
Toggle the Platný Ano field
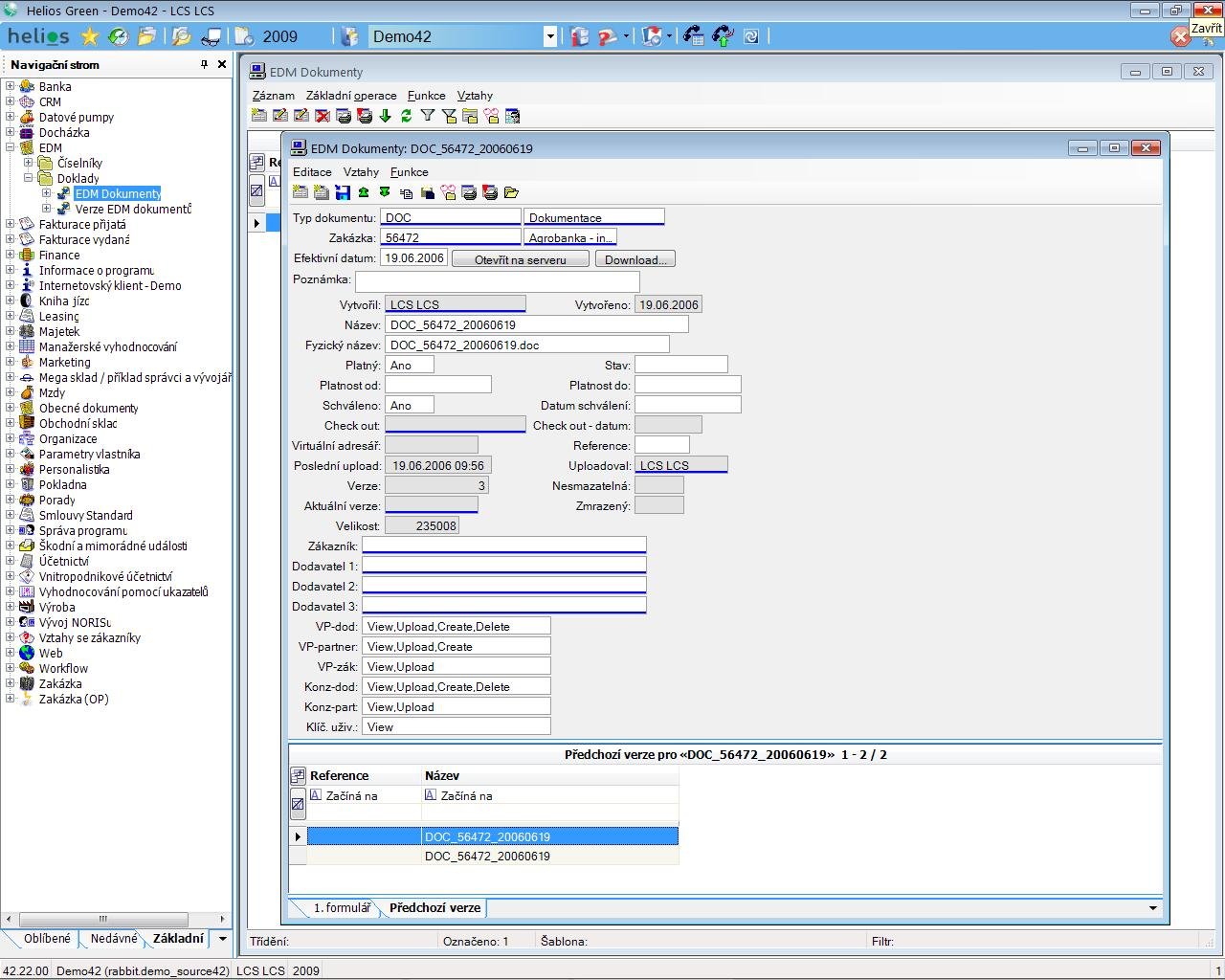coord(410,365)
